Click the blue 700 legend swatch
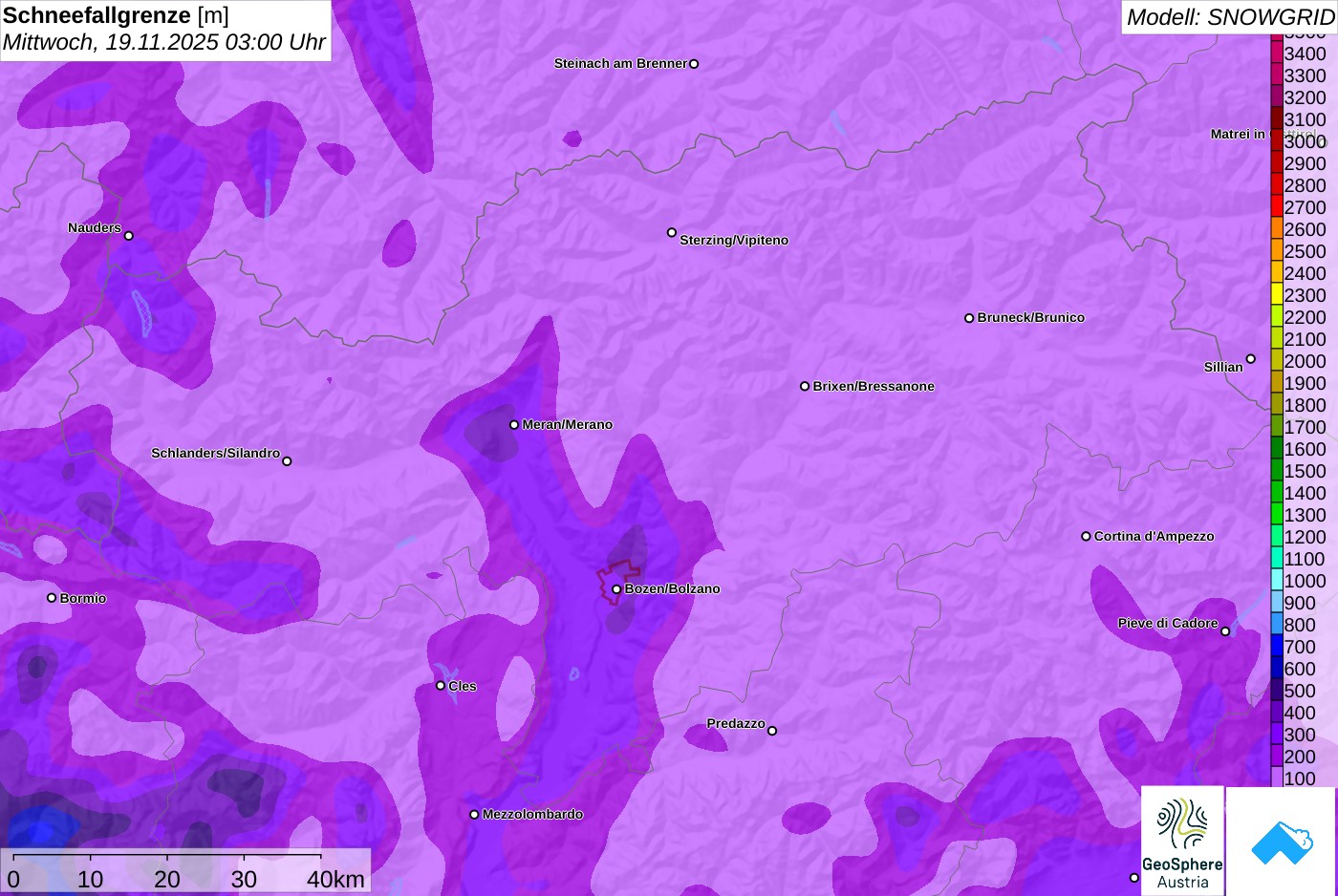1338x896 pixels. point(1277,647)
